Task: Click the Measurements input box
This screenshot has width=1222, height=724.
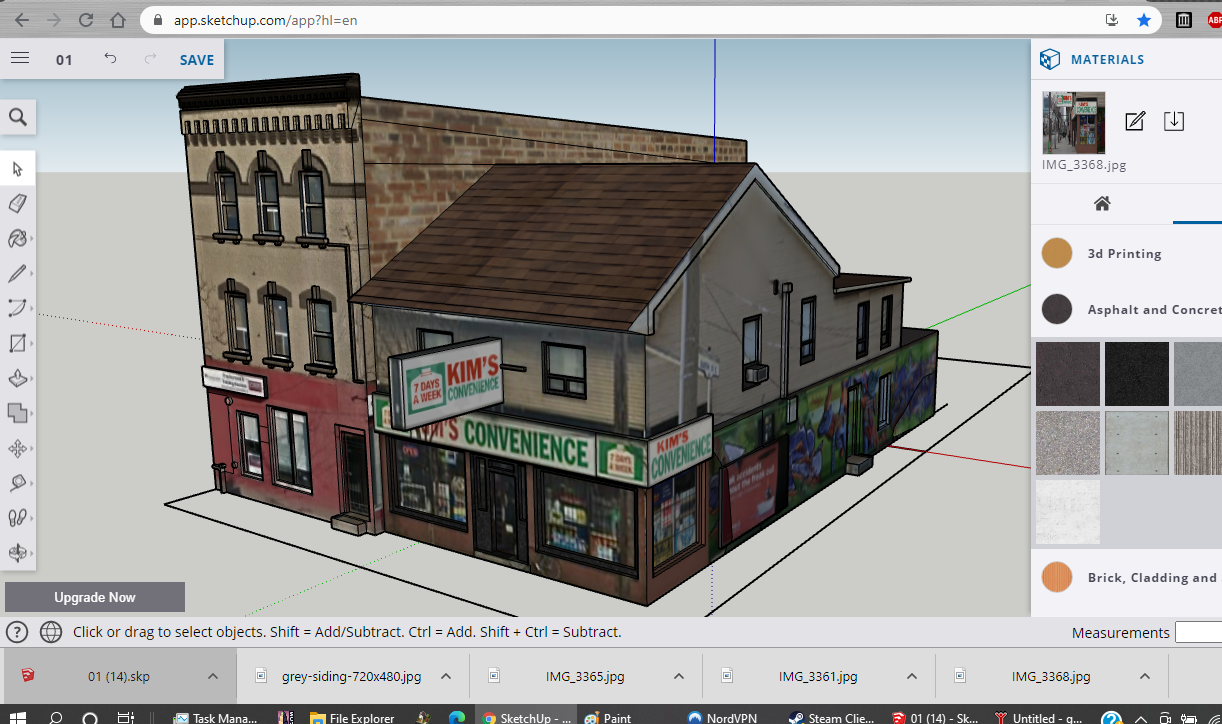Action: tap(1198, 632)
